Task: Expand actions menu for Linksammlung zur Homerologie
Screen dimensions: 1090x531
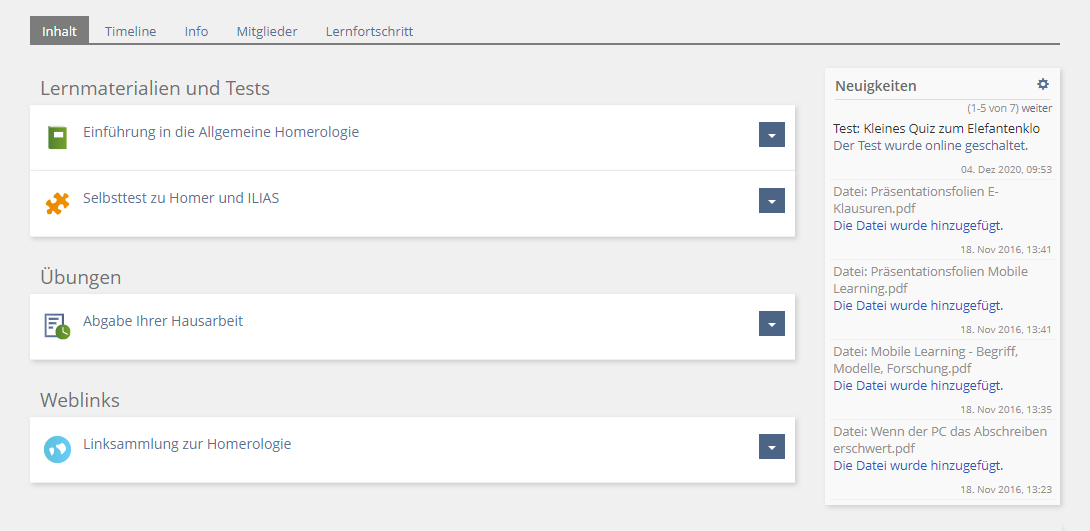Action: click(x=771, y=447)
